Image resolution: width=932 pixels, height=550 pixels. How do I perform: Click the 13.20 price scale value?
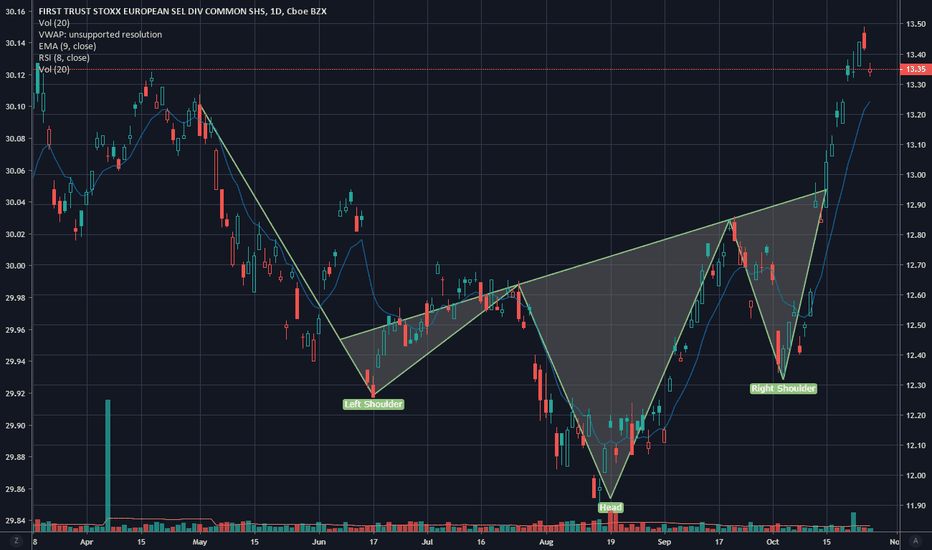pyautogui.click(x=915, y=114)
